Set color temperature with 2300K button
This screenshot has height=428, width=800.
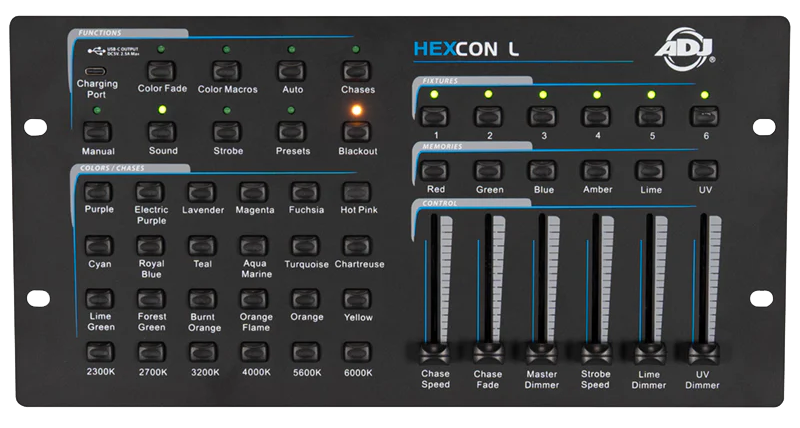(x=99, y=353)
